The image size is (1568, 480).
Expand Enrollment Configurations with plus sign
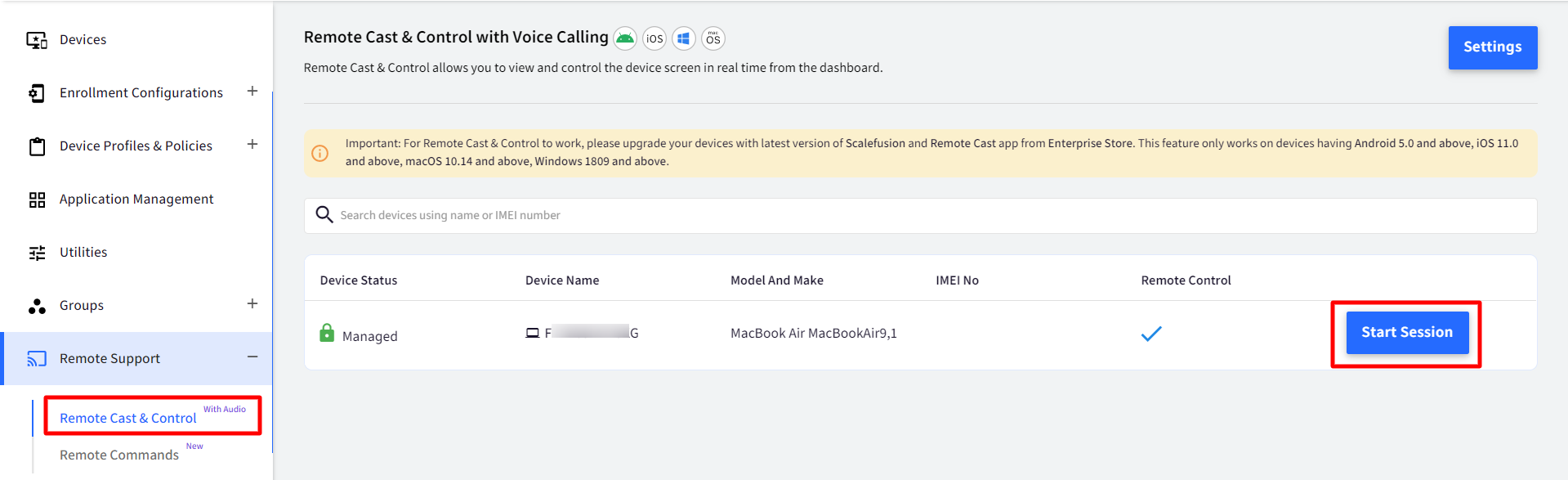click(x=252, y=91)
